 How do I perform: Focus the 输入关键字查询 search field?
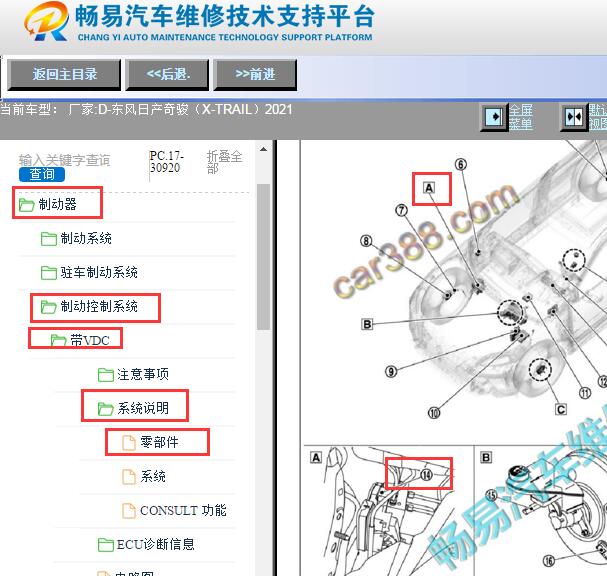pyautogui.click(x=65, y=160)
